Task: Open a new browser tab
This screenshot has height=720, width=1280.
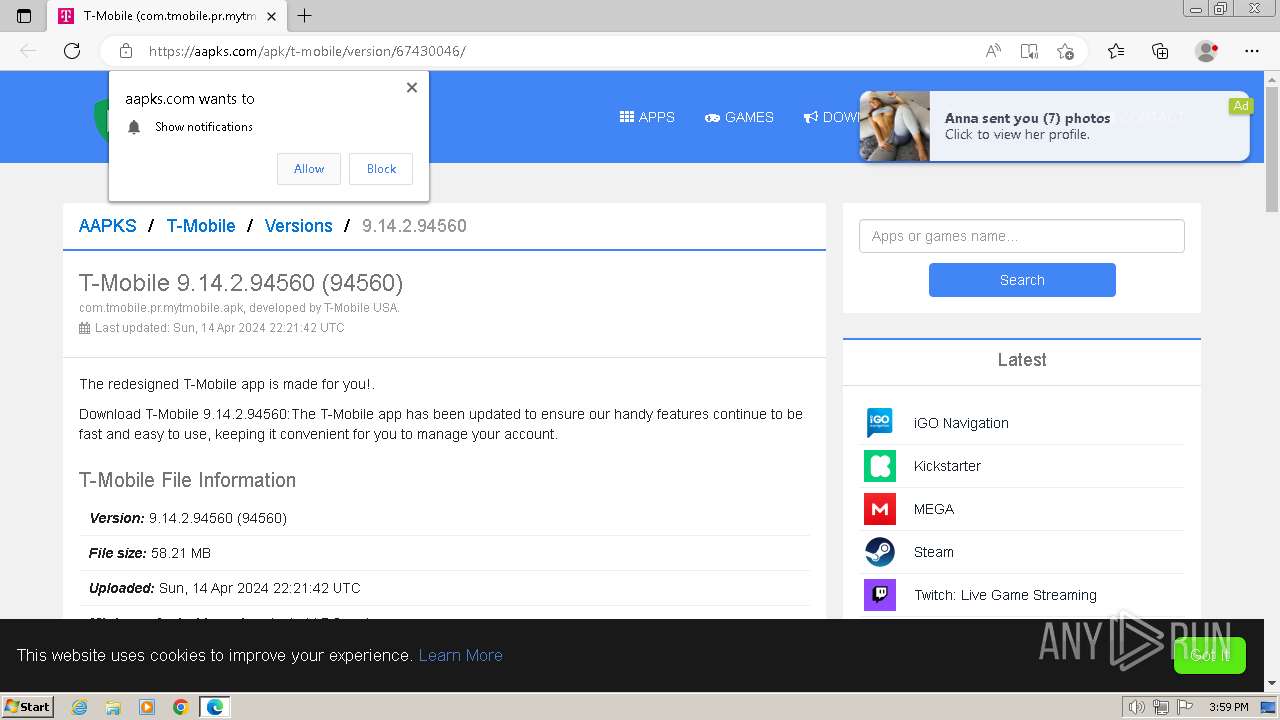Action: pyautogui.click(x=305, y=16)
